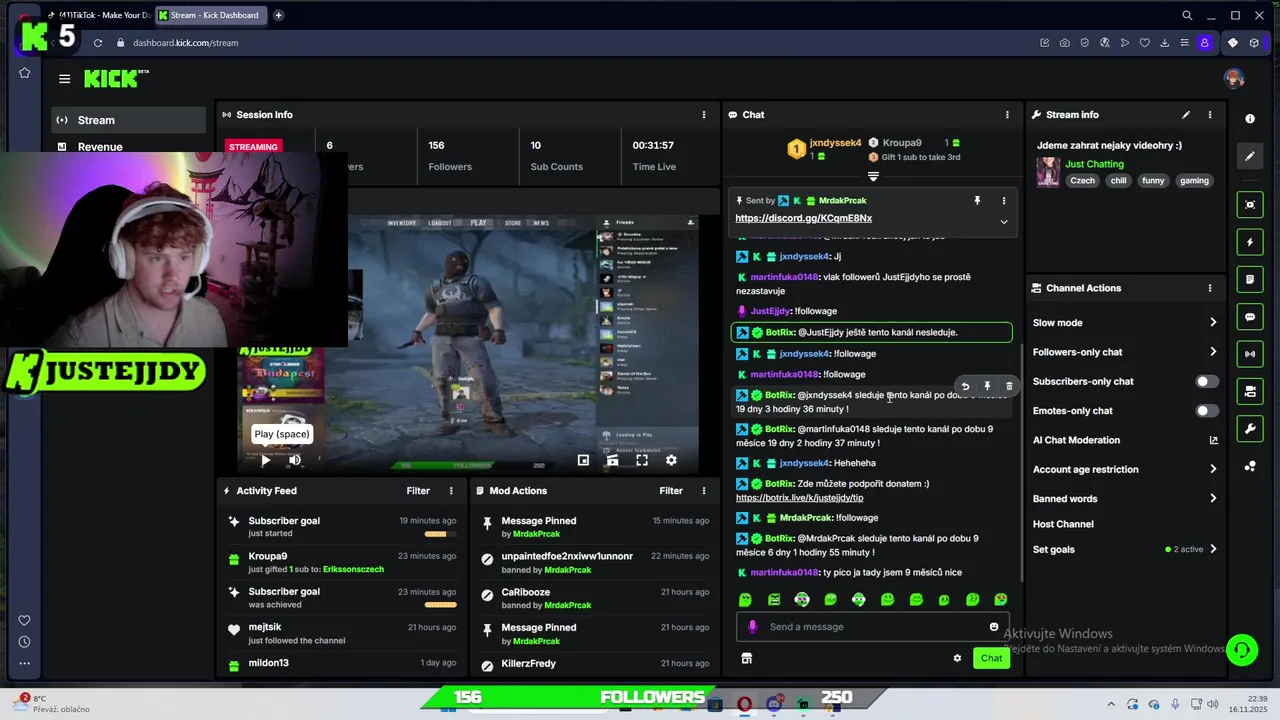The height and width of the screenshot is (720, 1280).
Task: Show hidden system tray icons
Action: (1110, 705)
